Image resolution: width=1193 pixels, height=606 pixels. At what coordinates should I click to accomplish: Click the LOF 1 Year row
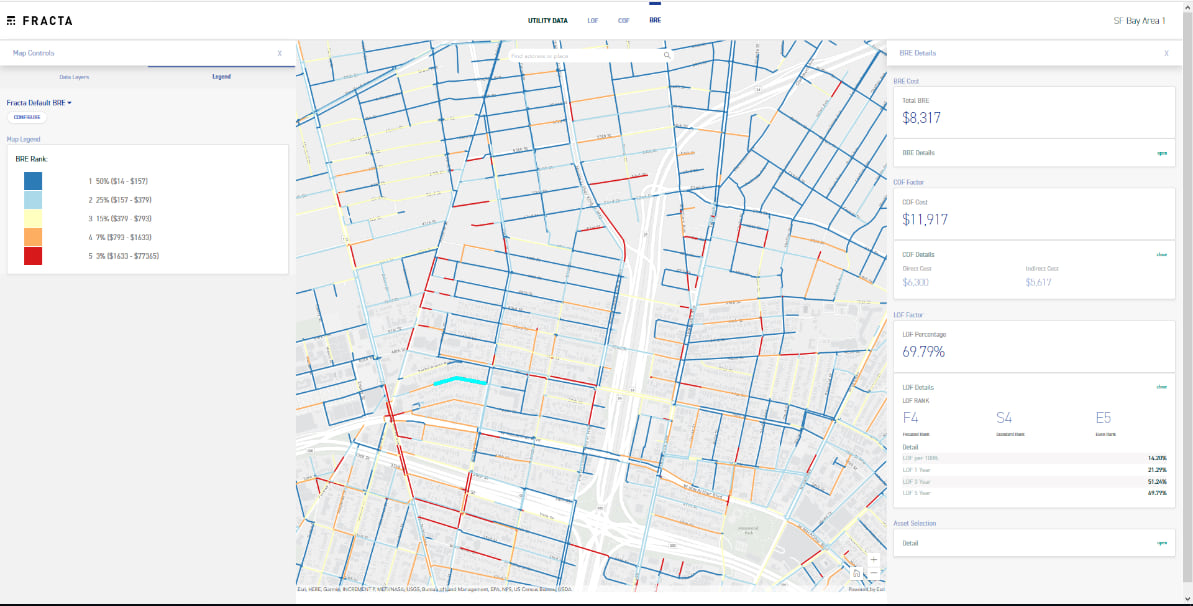click(x=1034, y=470)
